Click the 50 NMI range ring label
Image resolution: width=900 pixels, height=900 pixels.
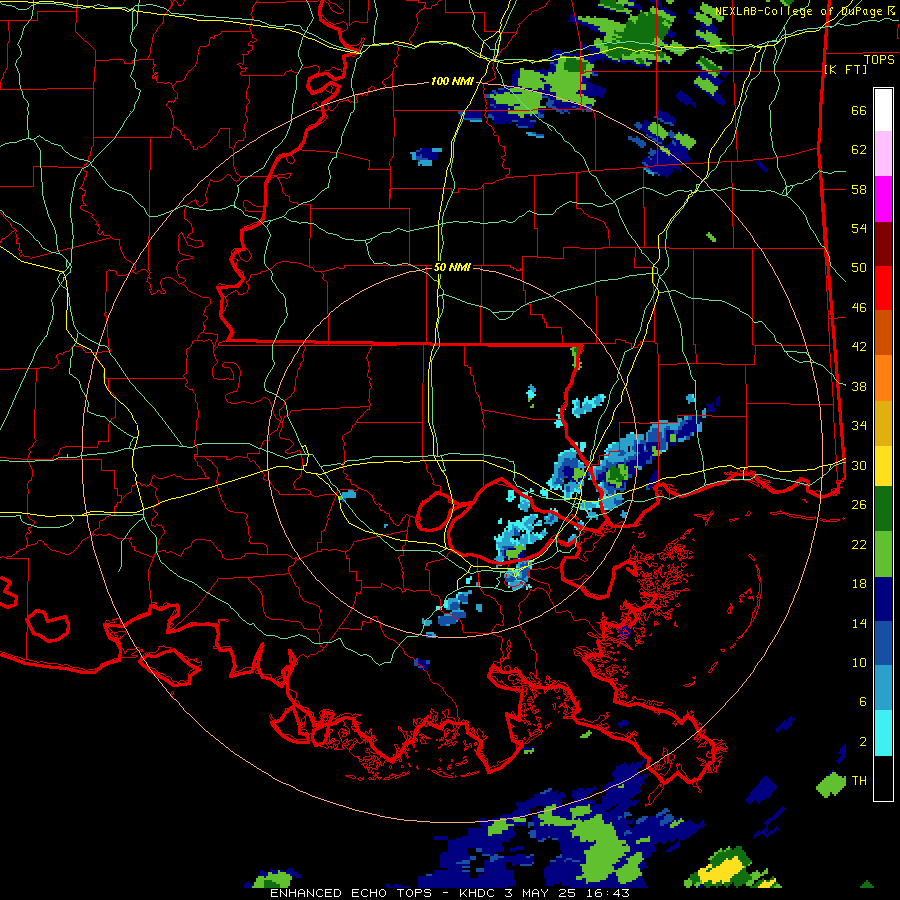pyautogui.click(x=452, y=267)
